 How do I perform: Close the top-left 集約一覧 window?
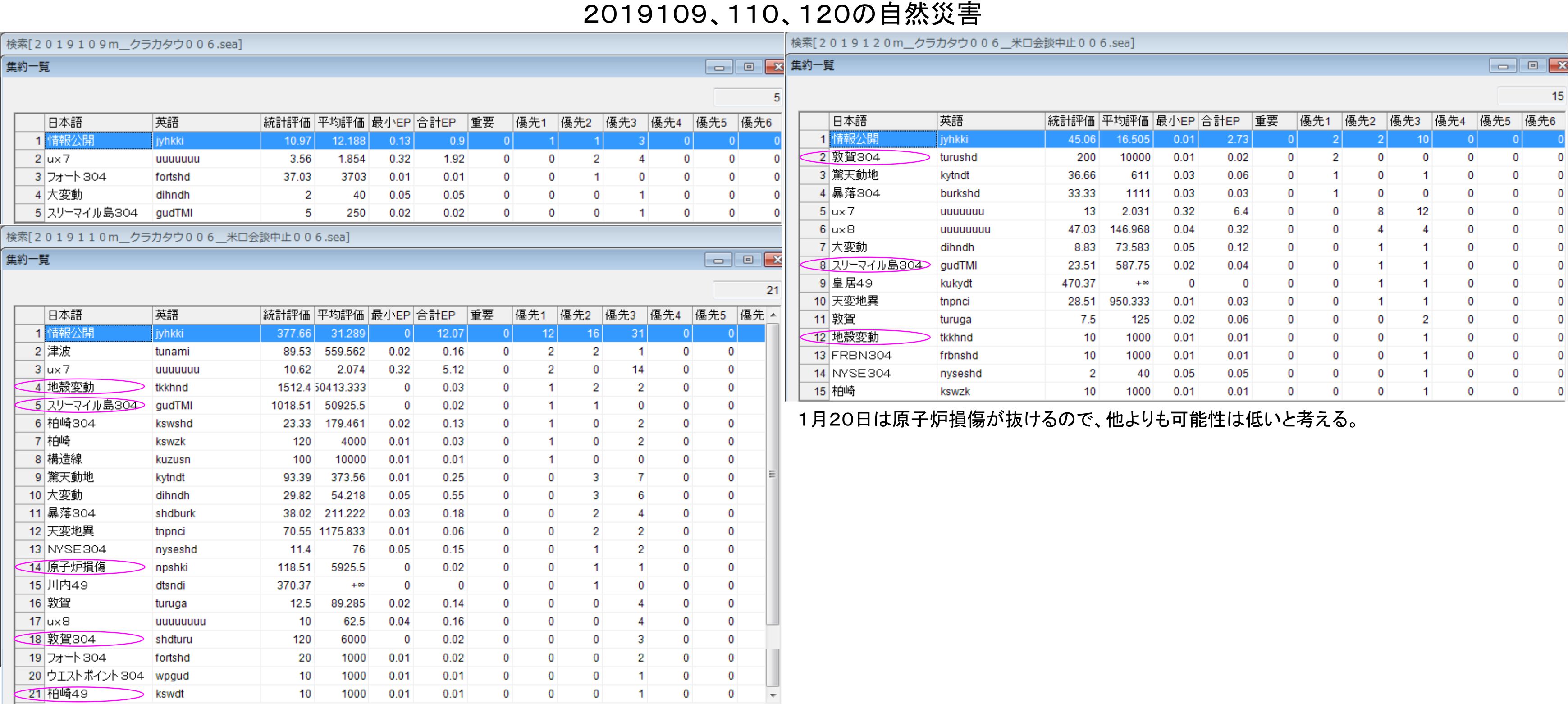point(776,67)
